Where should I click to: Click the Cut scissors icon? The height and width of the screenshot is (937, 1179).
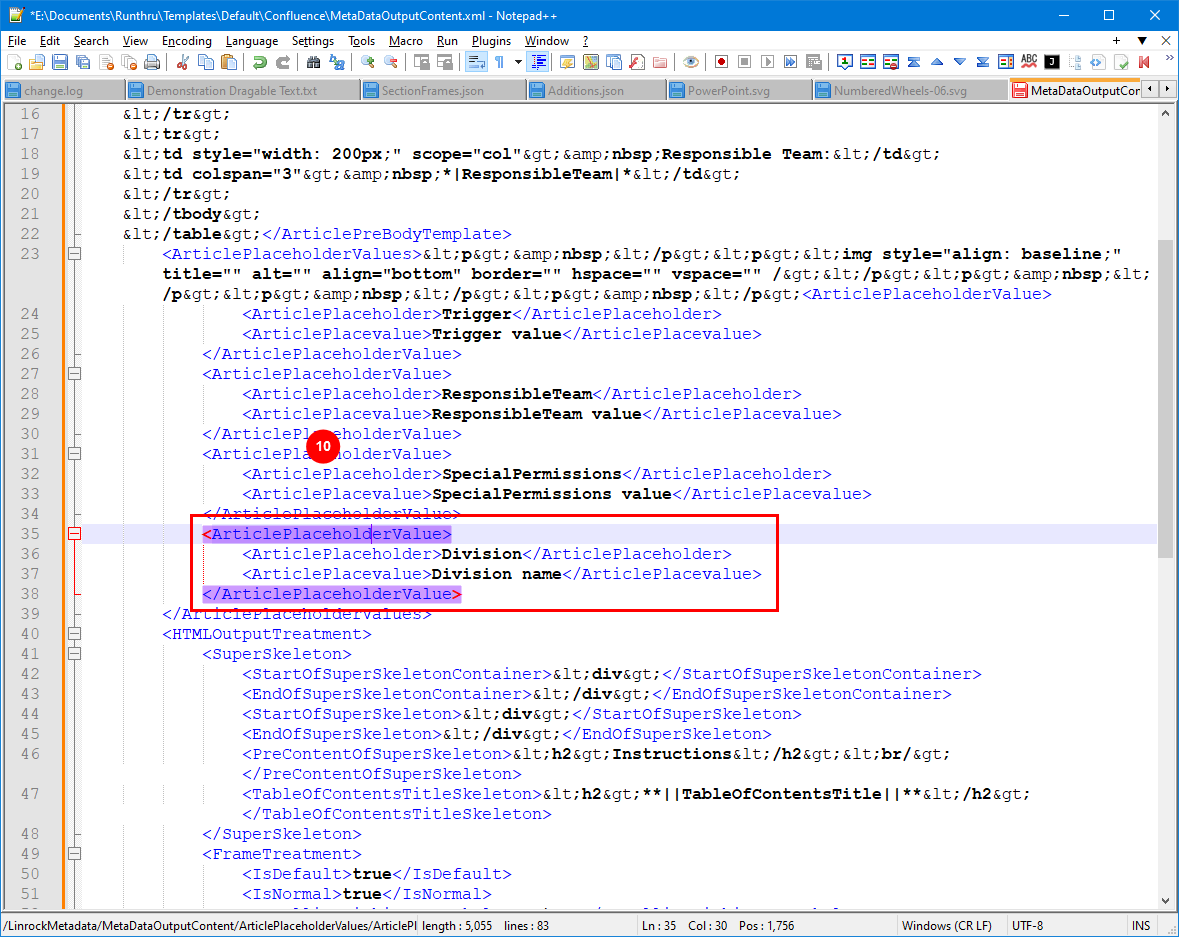pos(183,62)
